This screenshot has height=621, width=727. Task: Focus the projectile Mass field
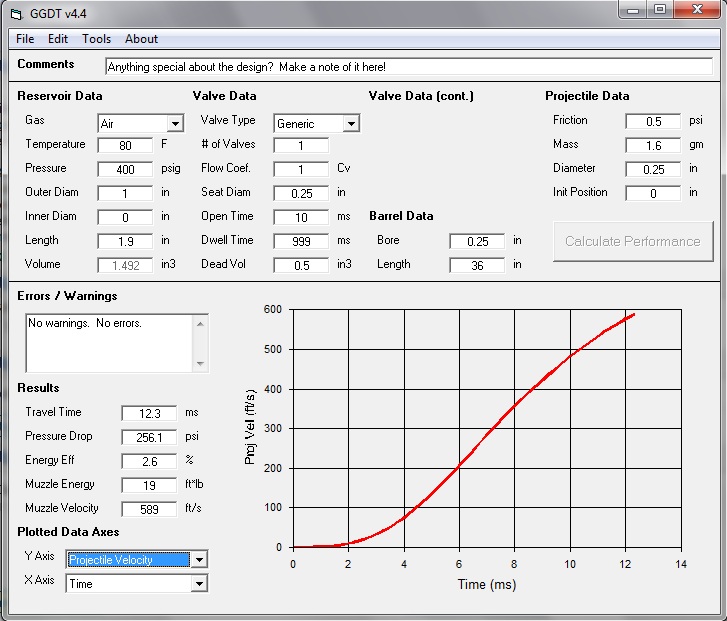(652, 145)
